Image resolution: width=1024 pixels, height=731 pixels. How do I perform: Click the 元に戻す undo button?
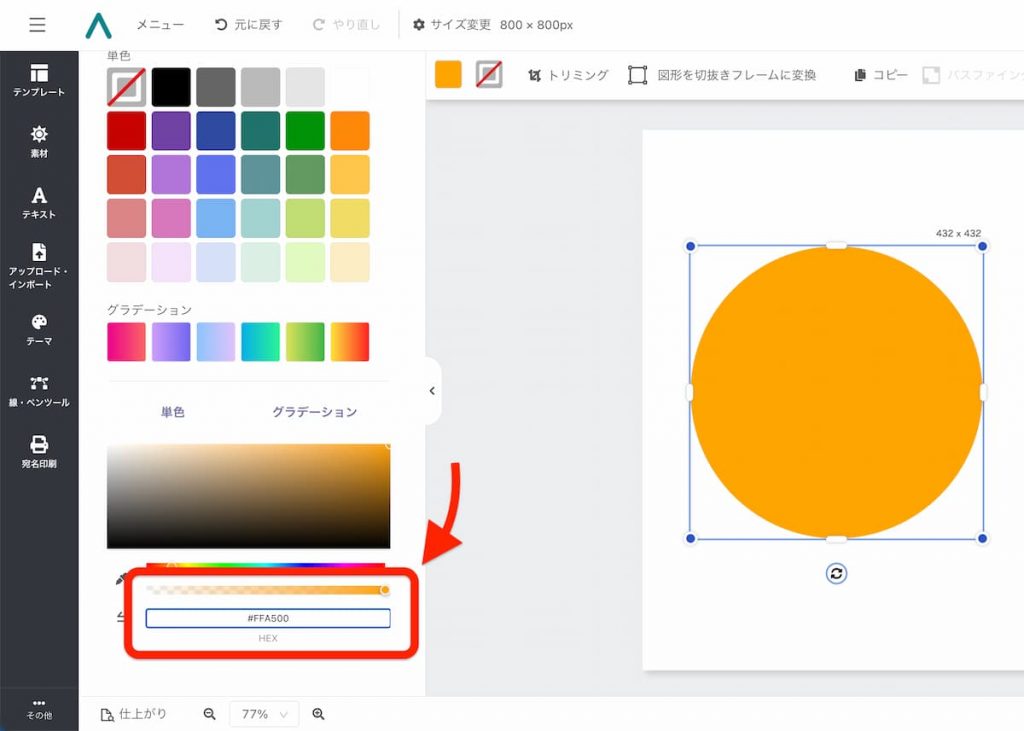point(249,25)
